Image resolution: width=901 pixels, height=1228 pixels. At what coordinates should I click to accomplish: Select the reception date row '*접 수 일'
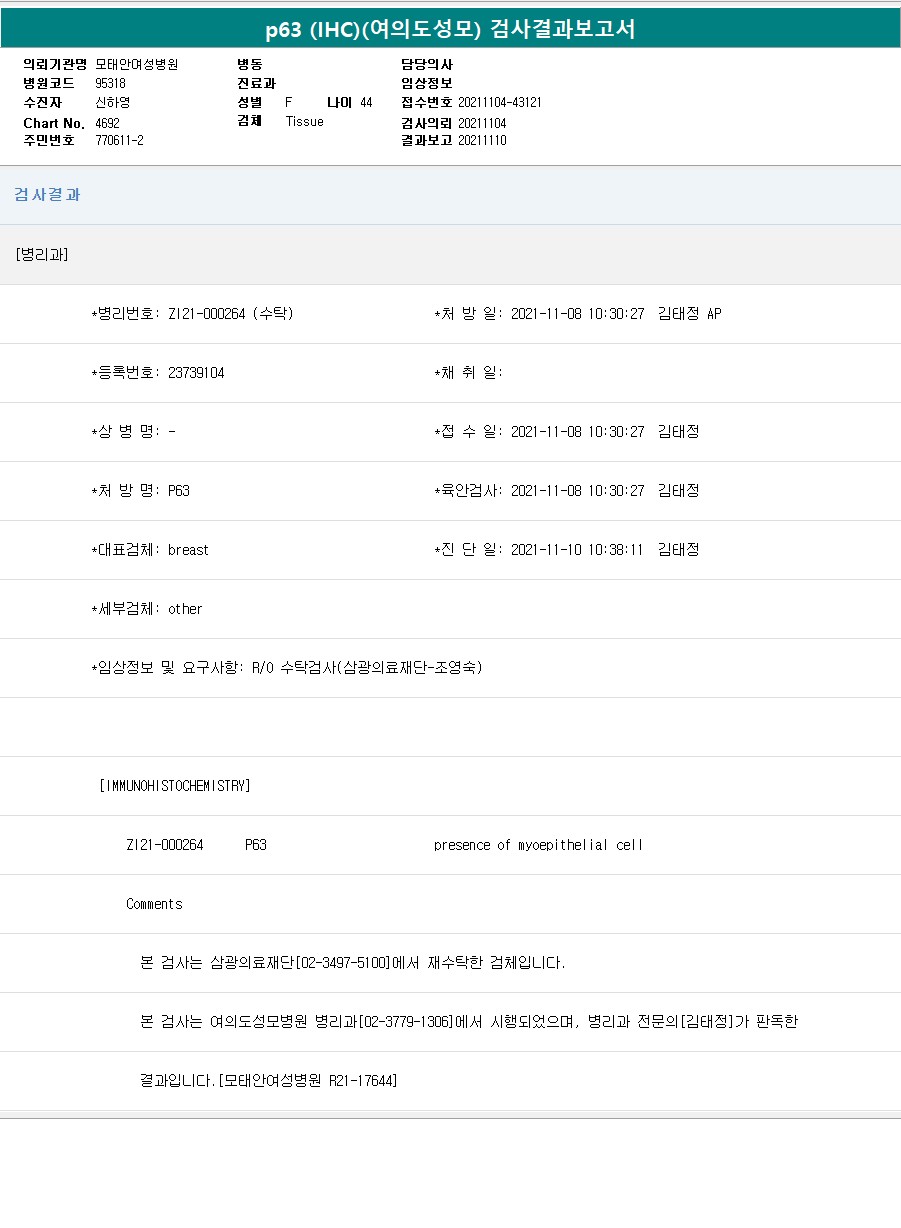(566, 432)
